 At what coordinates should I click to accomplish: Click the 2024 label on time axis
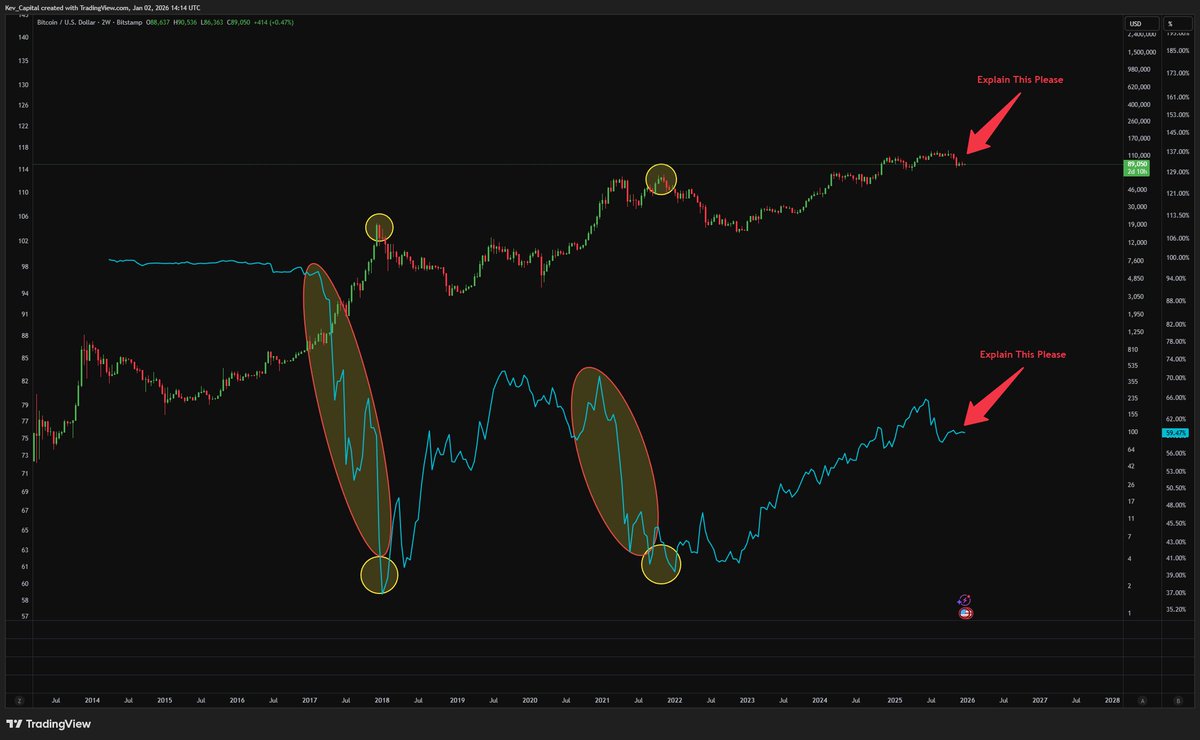tap(820, 701)
